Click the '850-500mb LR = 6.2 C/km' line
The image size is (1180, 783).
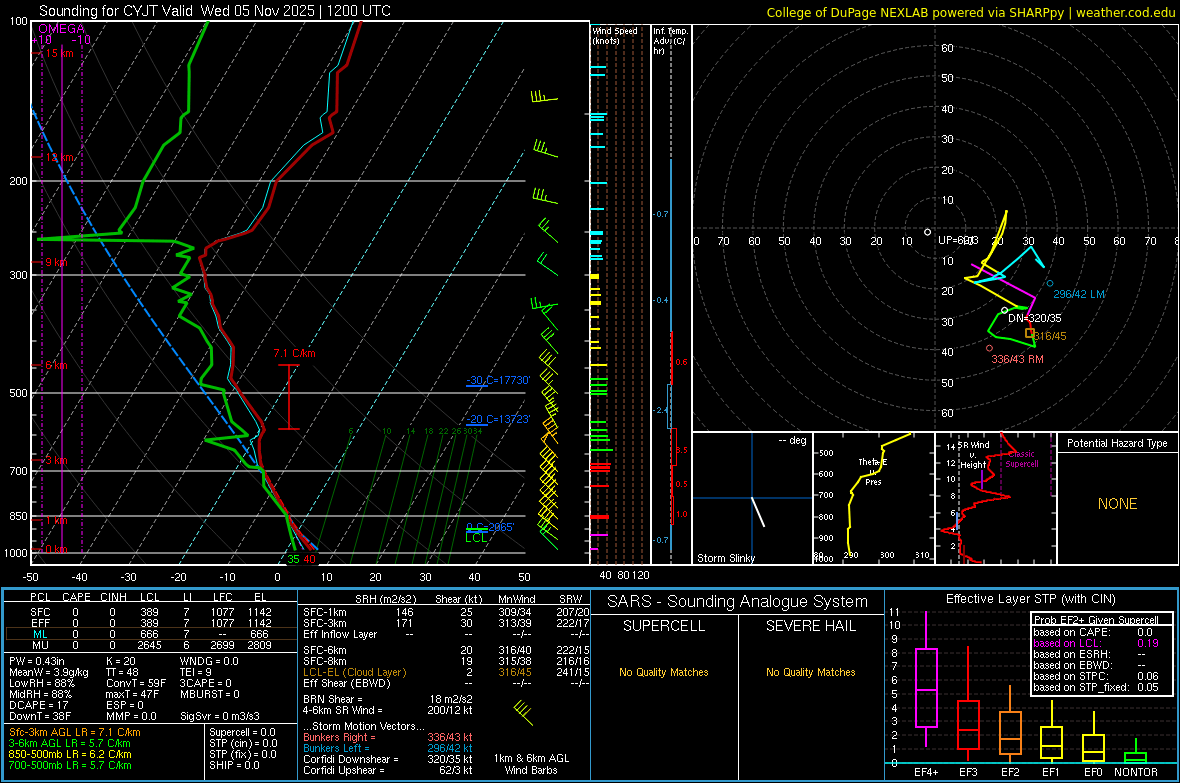[70, 754]
